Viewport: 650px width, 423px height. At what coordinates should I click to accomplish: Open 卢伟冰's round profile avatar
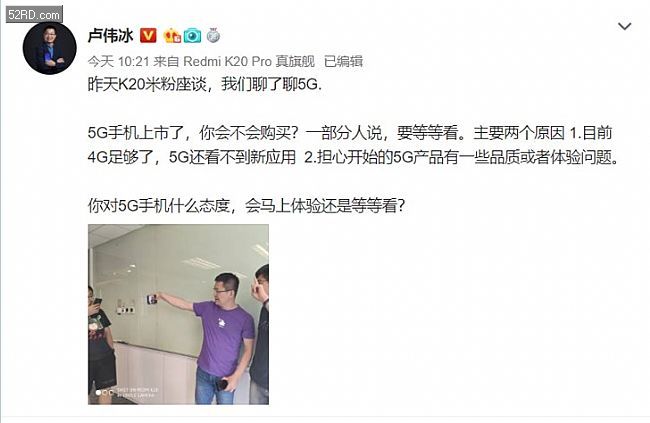(49, 48)
